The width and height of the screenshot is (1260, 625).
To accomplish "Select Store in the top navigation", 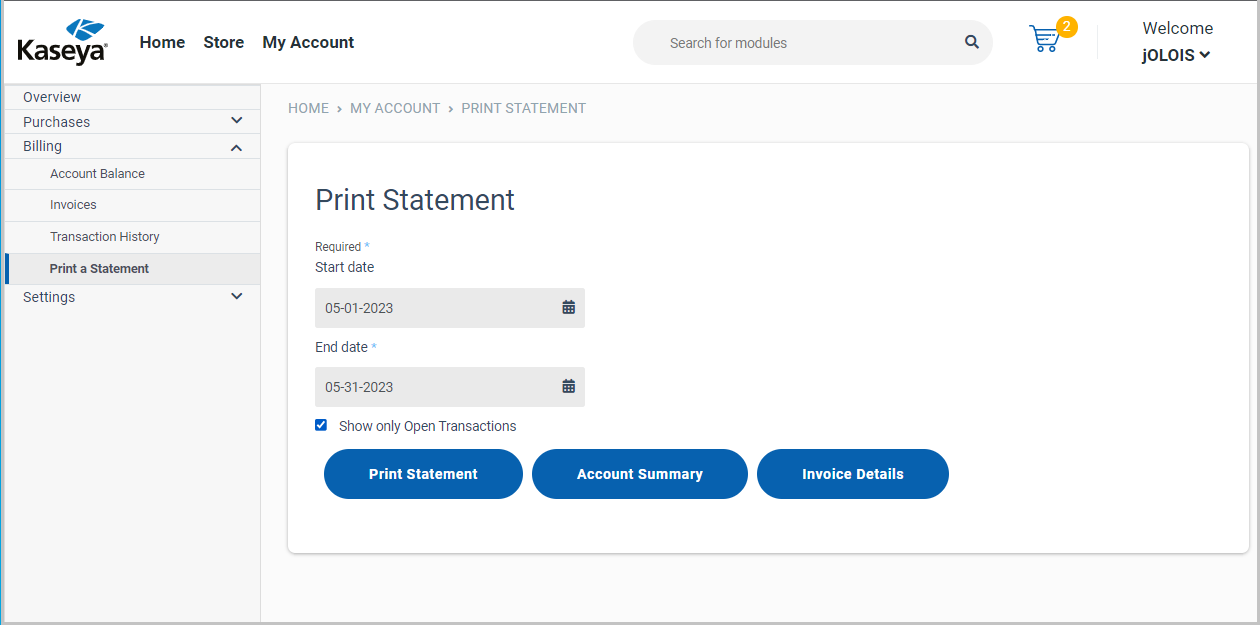I will 223,42.
